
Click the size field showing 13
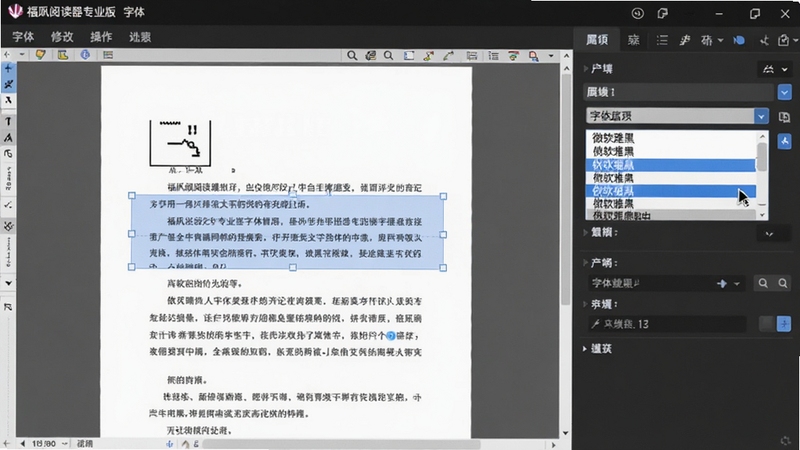[667, 324]
